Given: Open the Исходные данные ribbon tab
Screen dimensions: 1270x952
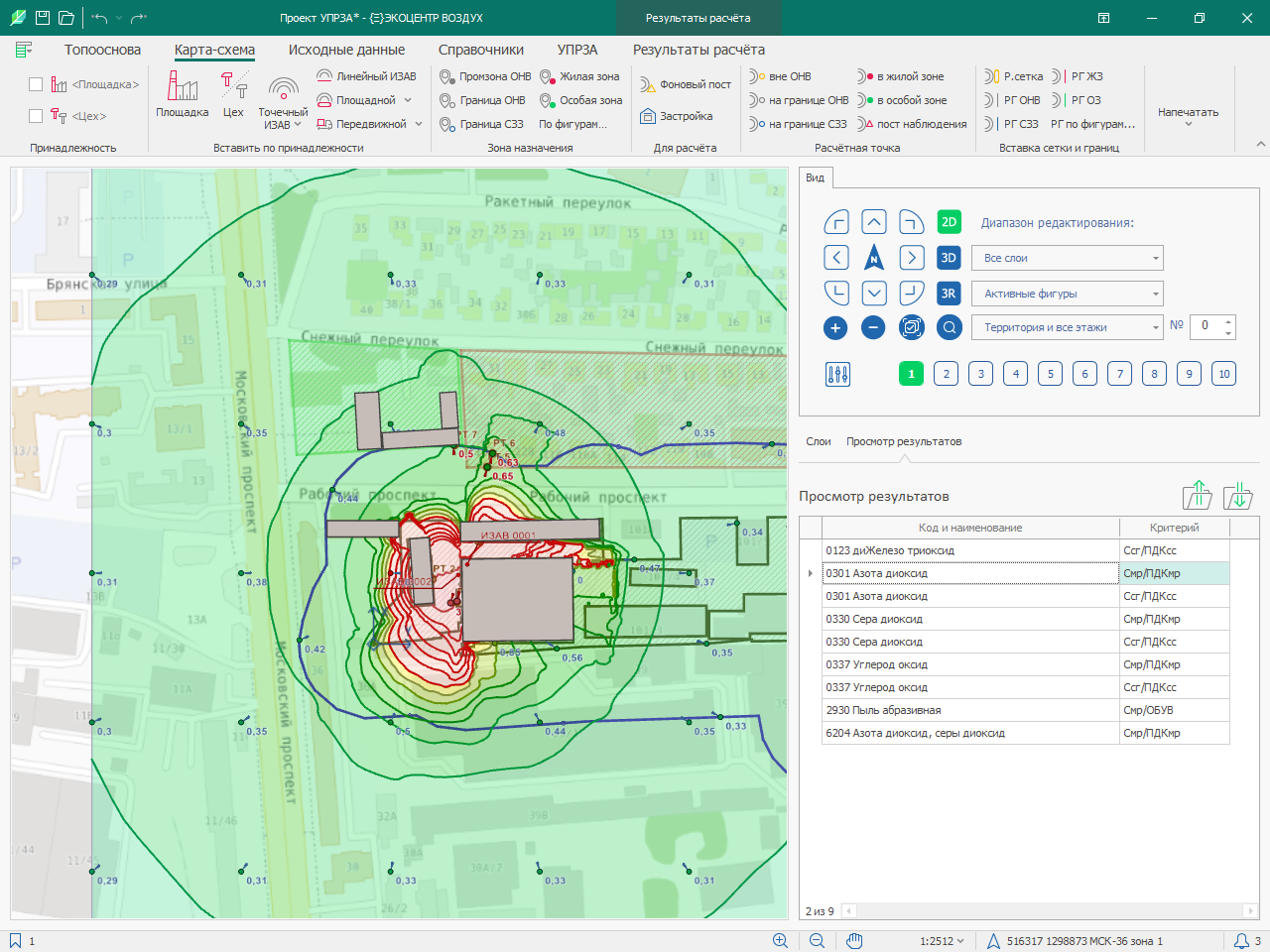Looking at the screenshot, I should pyautogui.click(x=346, y=50).
